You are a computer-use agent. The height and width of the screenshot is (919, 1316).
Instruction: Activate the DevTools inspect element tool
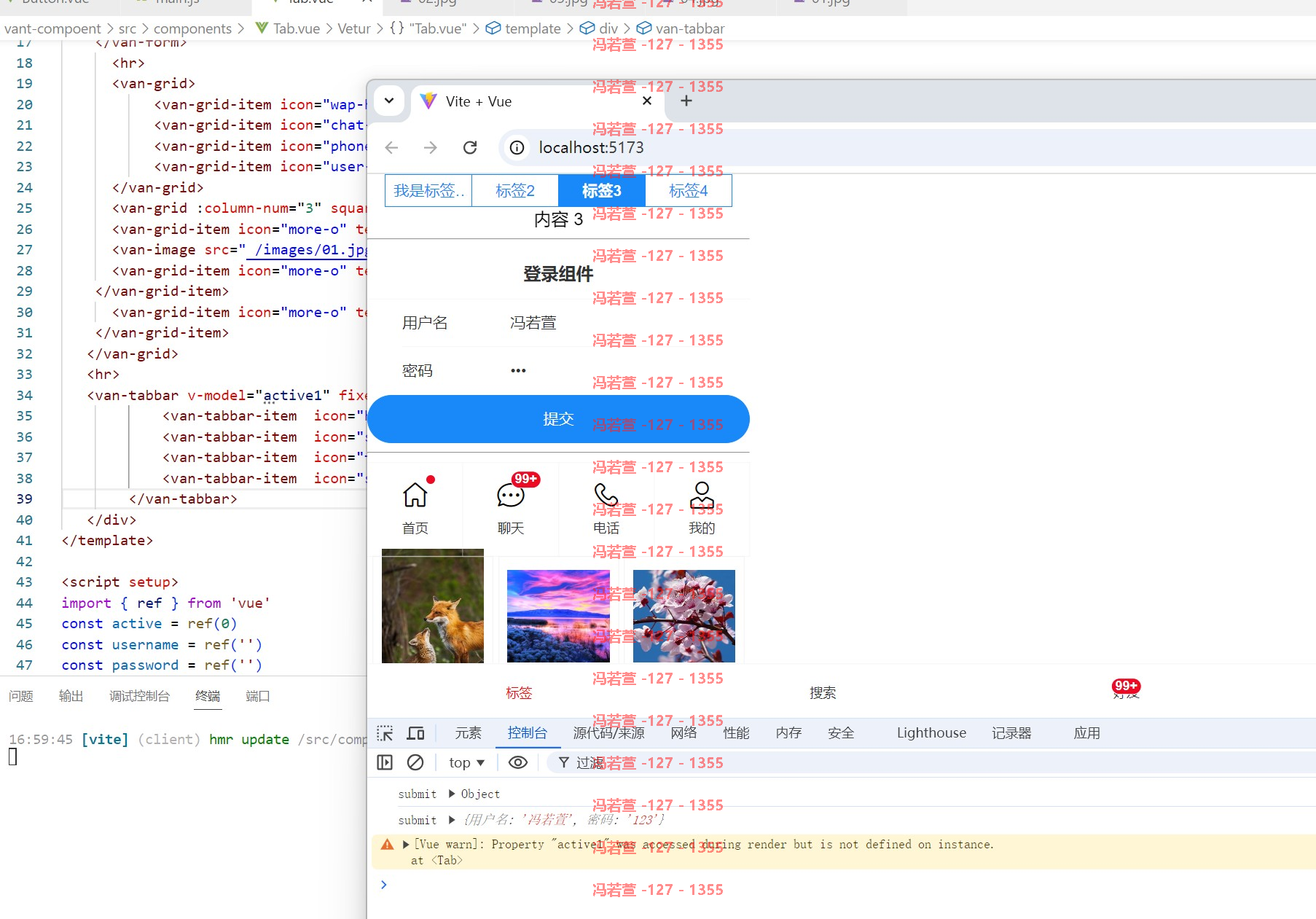(385, 733)
